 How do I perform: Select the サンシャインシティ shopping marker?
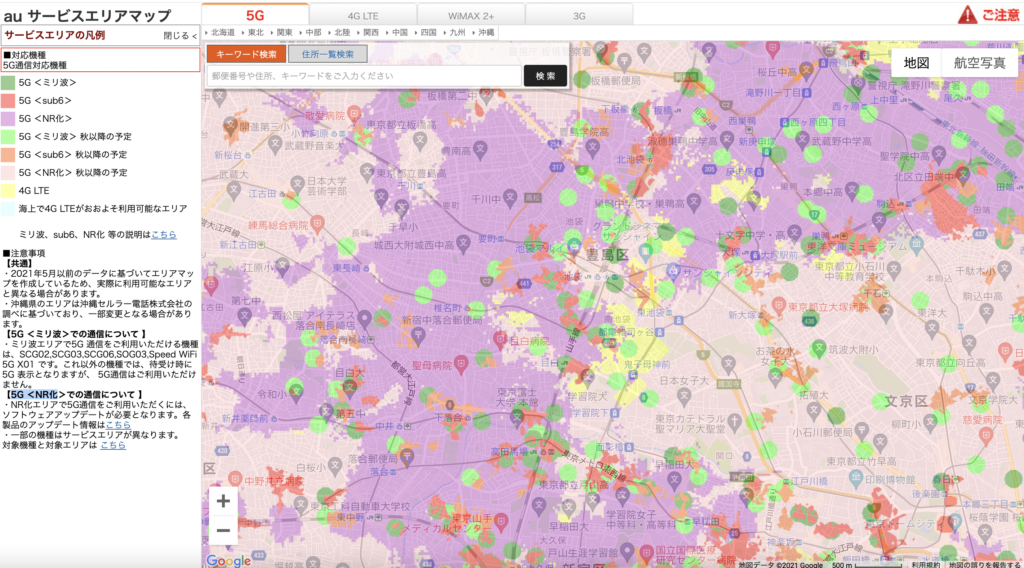coord(673,270)
